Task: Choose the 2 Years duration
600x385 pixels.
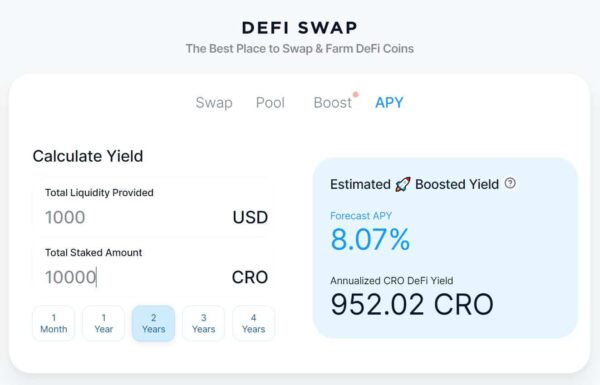Action: [153, 323]
